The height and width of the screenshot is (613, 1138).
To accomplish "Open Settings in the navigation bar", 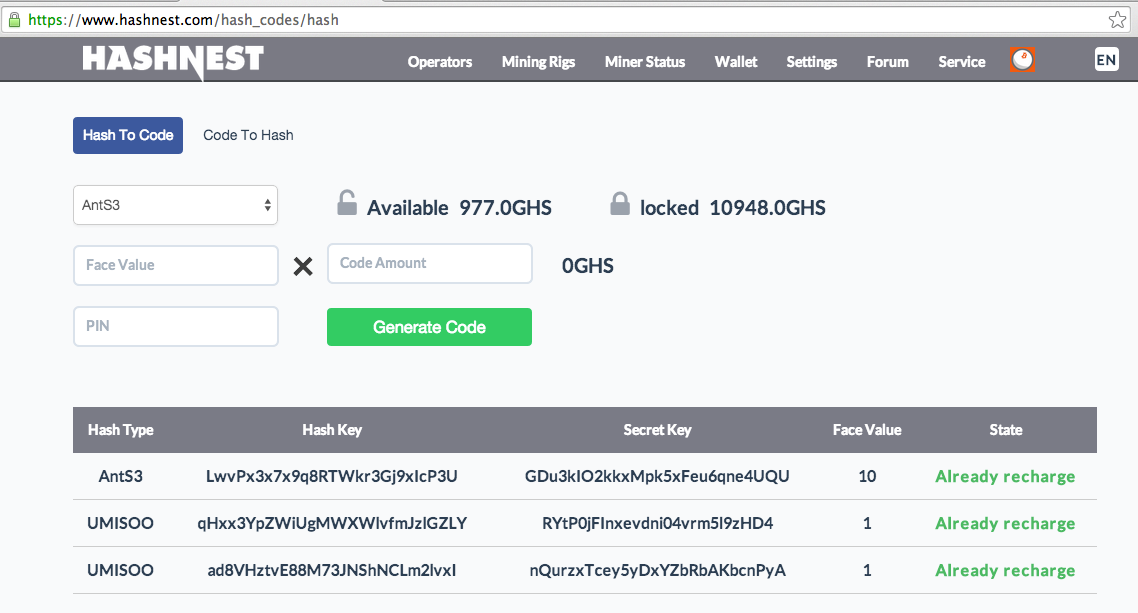I will click(811, 62).
